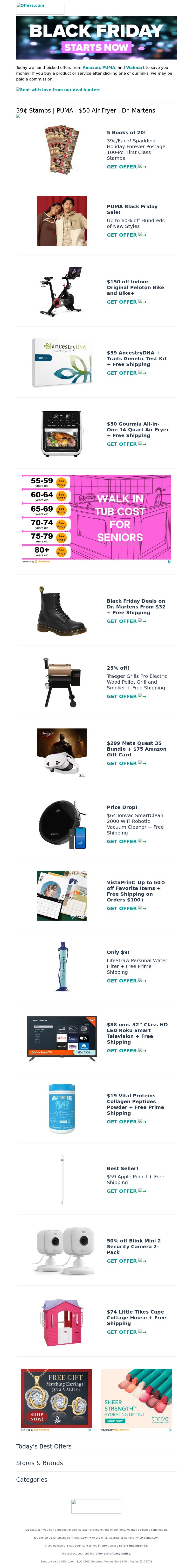The width and height of the screenshot is (193, 1568).
Task: Click GET OFFER for PUMA Black Friday Sale
Action: [122, 235]
